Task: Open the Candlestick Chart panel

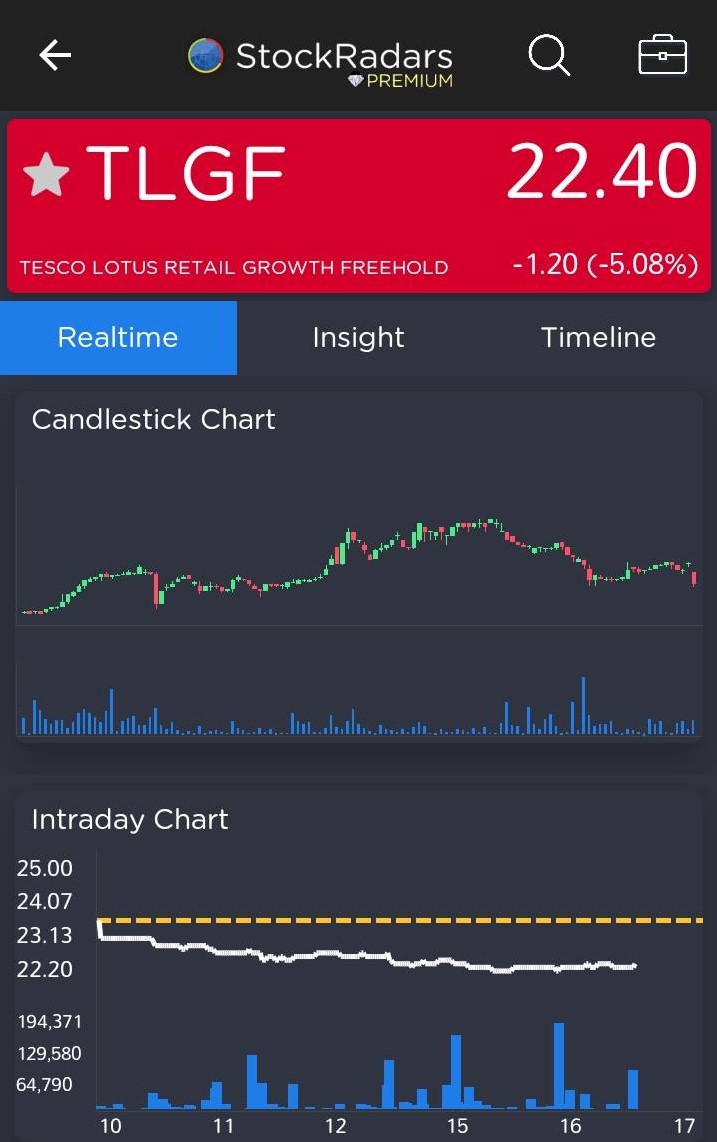Action: [154, 419]
